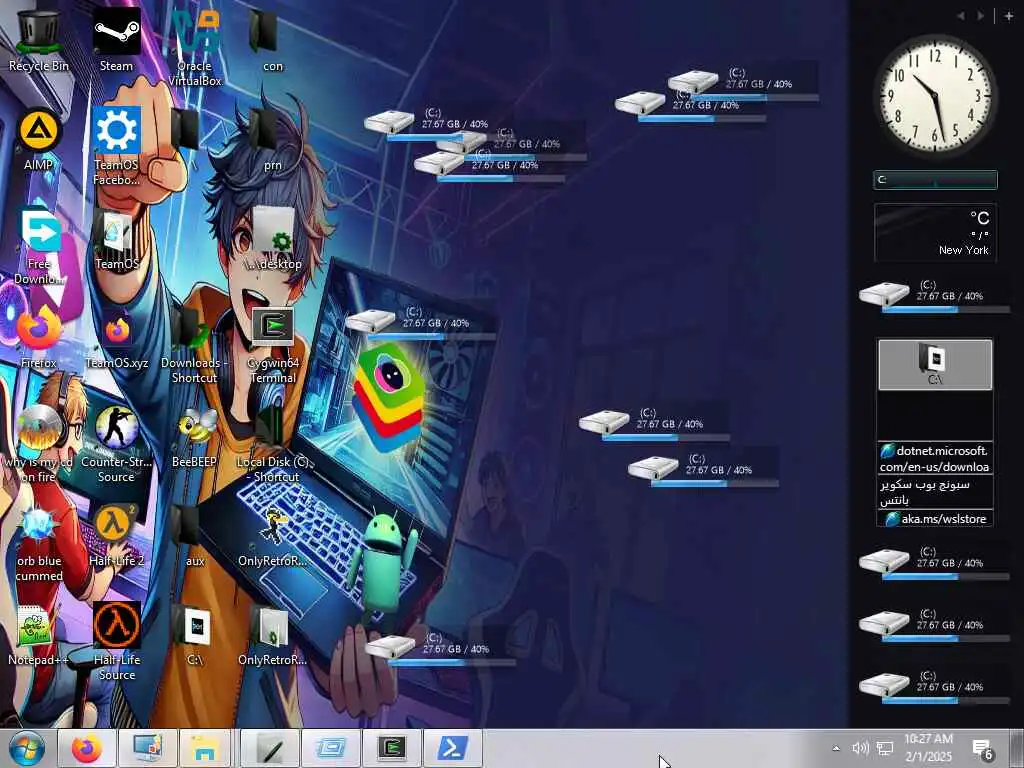Open Firefox from the taskbar
This screenshot has height=768, width=1024.
pos(86,748)
